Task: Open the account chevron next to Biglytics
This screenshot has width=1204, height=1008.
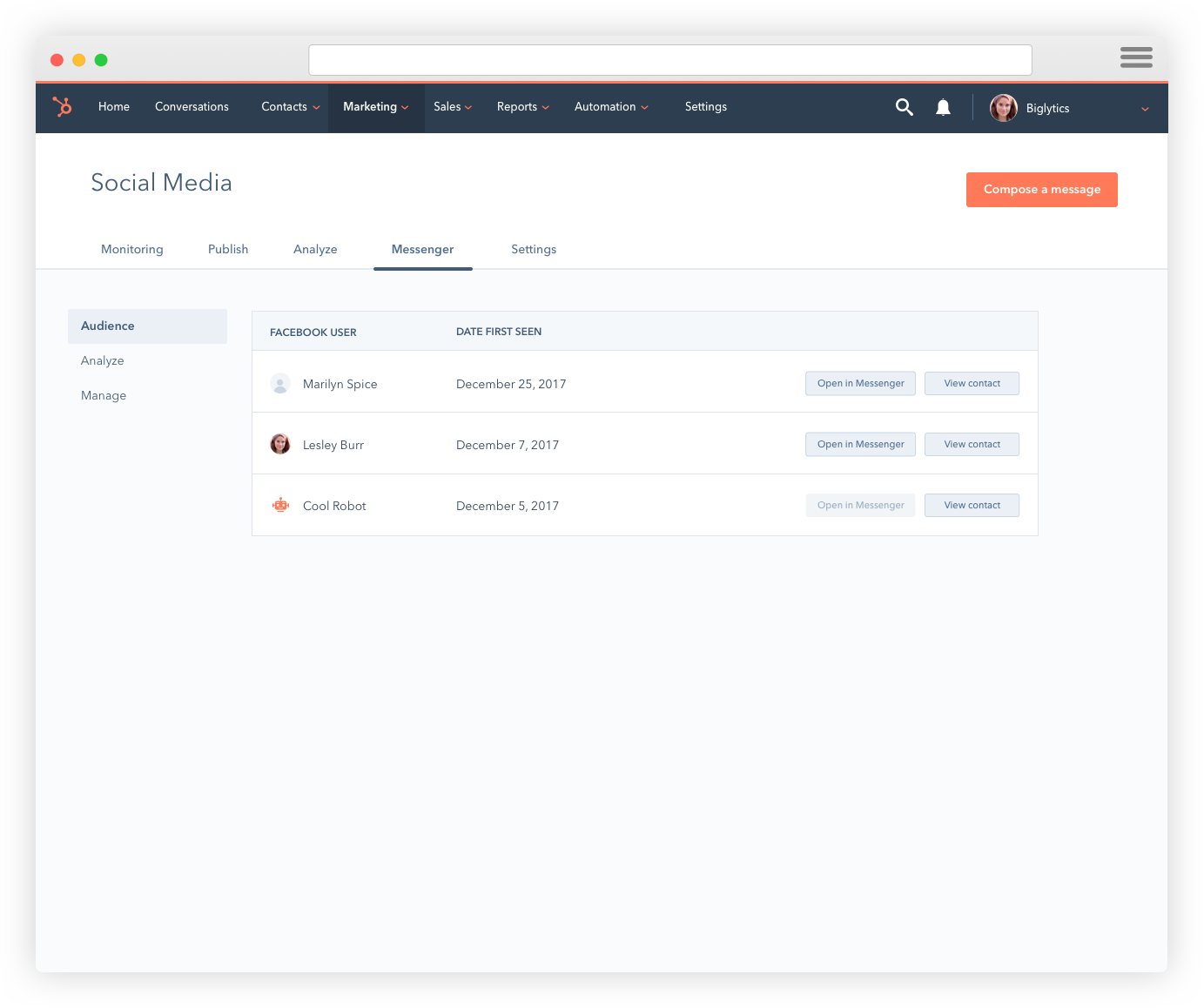Action: click(1145, 109)
